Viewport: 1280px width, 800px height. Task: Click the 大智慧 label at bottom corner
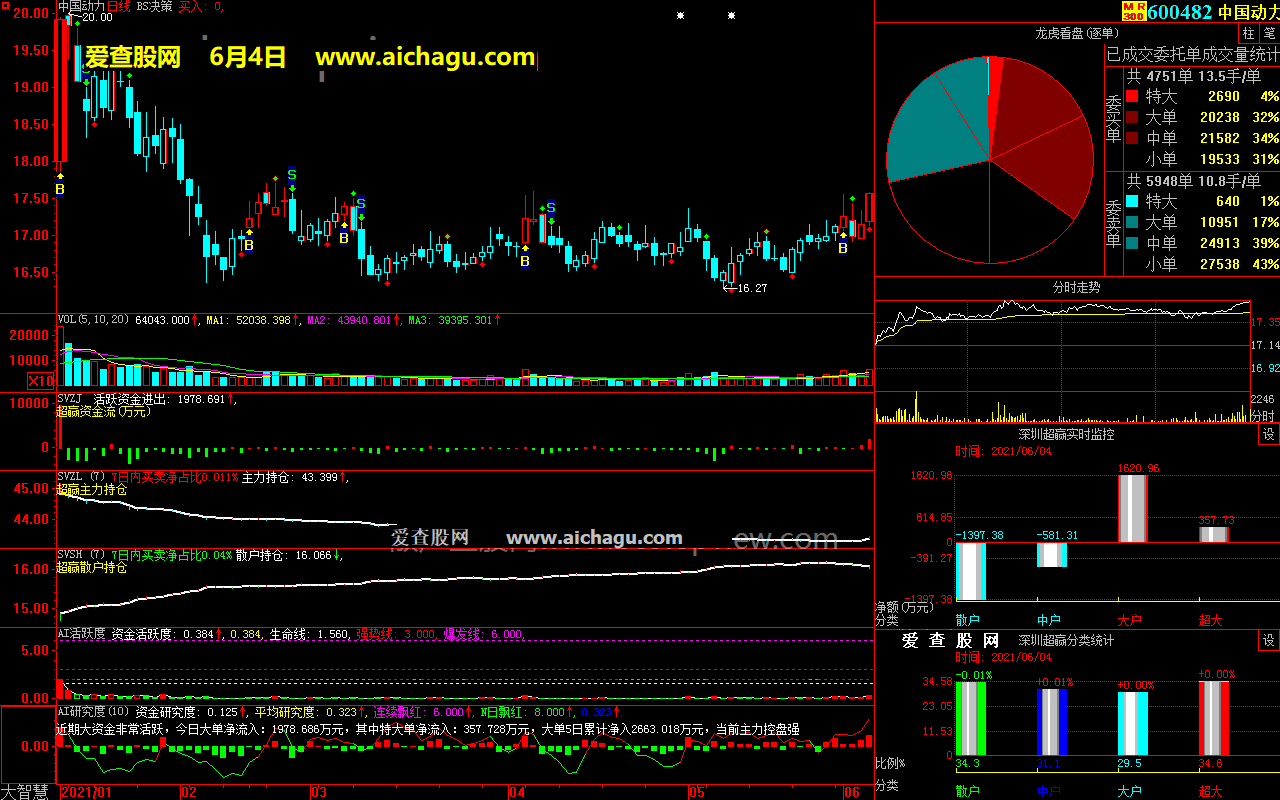click(27, 792)
